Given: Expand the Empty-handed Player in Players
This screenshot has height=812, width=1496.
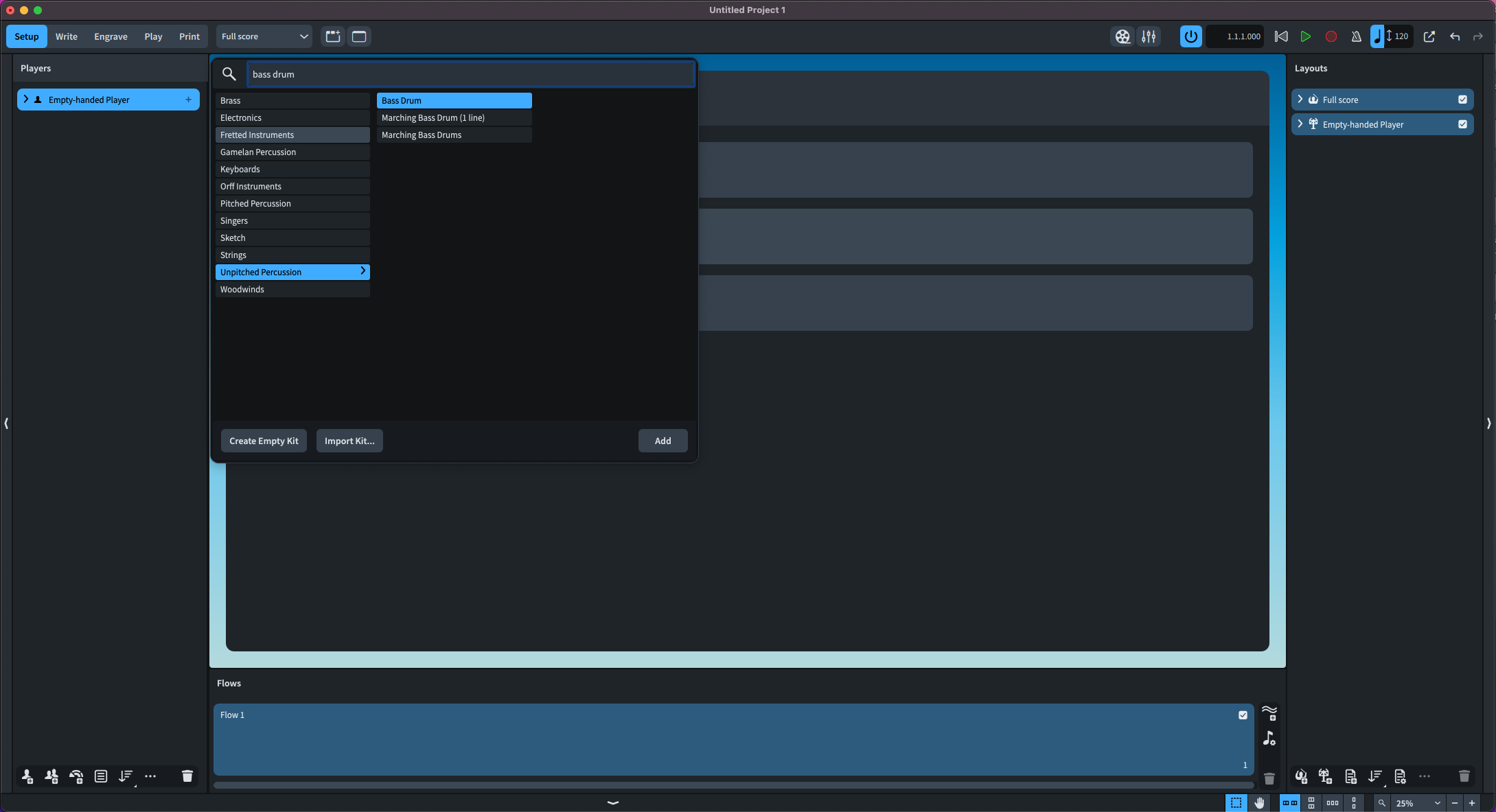Looking at the screenshot, I should pyautogui.click(x=26, y=100).
